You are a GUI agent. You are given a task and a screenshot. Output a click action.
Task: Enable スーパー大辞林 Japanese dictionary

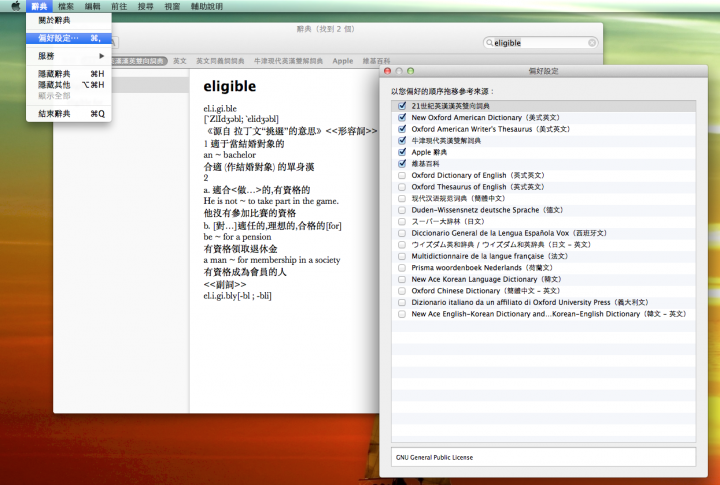[x=402, y=221]
